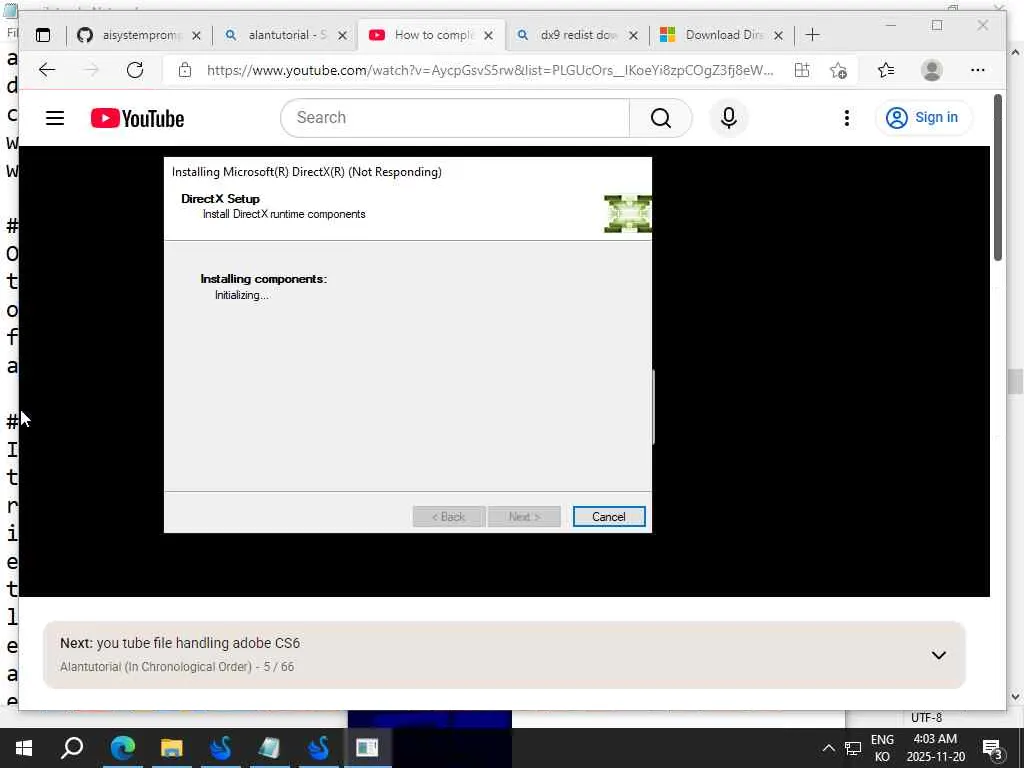Click the YouTube search magnifier button
This screenshot has height=768, width=1024.
660,118
